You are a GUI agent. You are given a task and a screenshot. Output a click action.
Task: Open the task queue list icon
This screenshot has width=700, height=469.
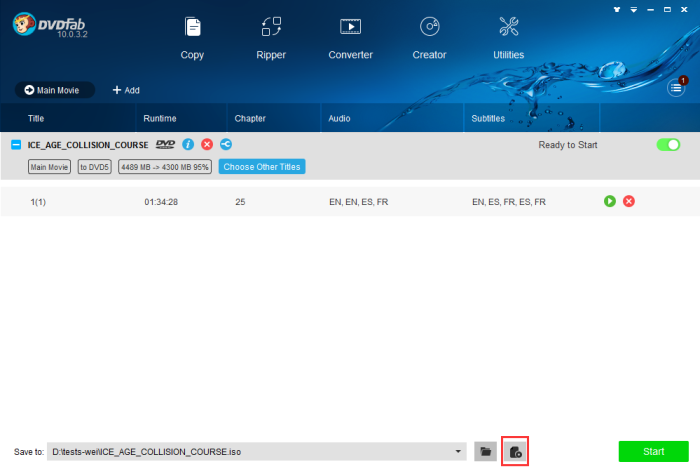click(677, 89)
